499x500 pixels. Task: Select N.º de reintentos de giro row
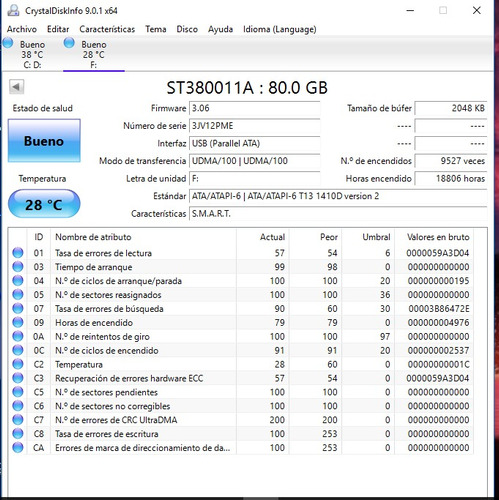point(241,336)
